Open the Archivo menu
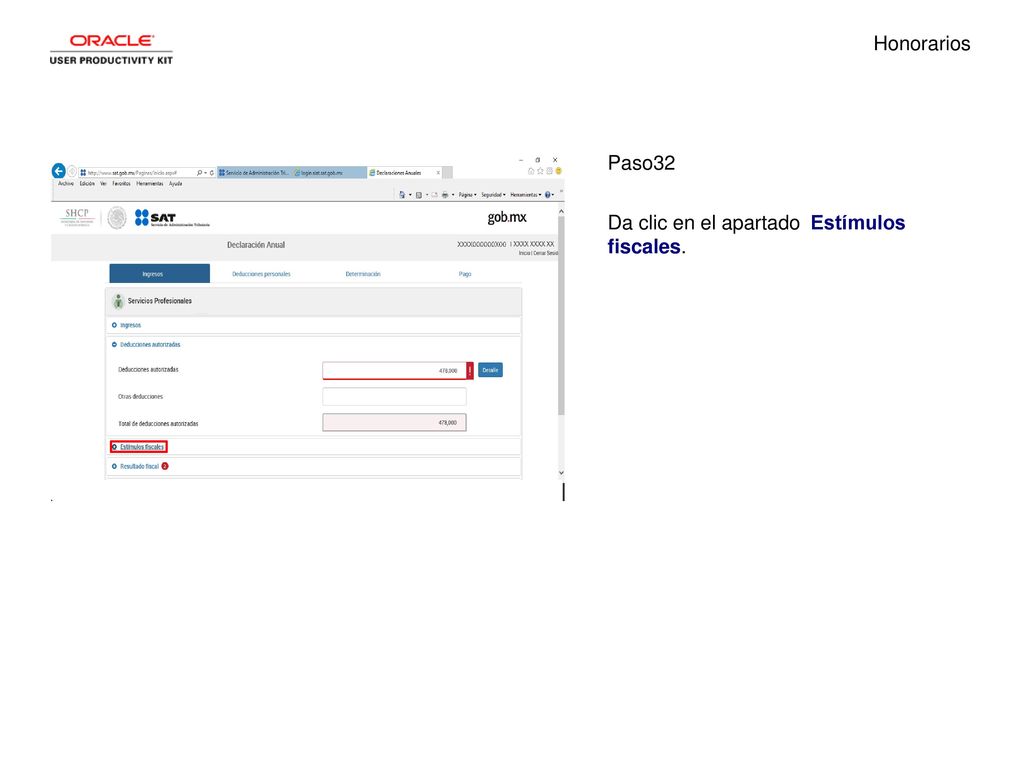Image resolution: width=1024 pixels, height=768 pixels. pos(66,184)
